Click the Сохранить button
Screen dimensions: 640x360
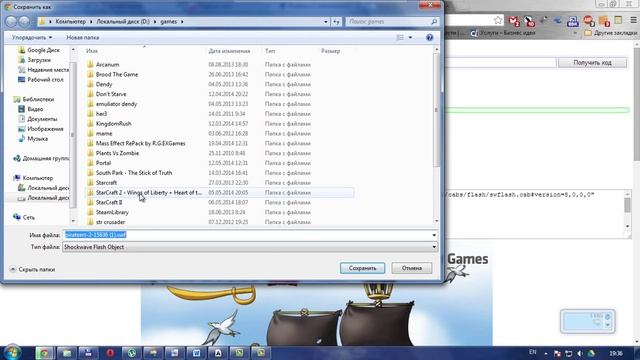[362, 268]
